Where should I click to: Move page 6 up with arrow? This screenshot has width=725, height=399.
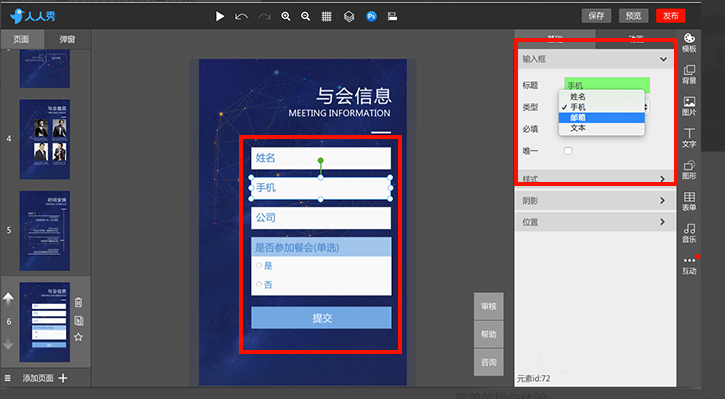click(8, 299)
